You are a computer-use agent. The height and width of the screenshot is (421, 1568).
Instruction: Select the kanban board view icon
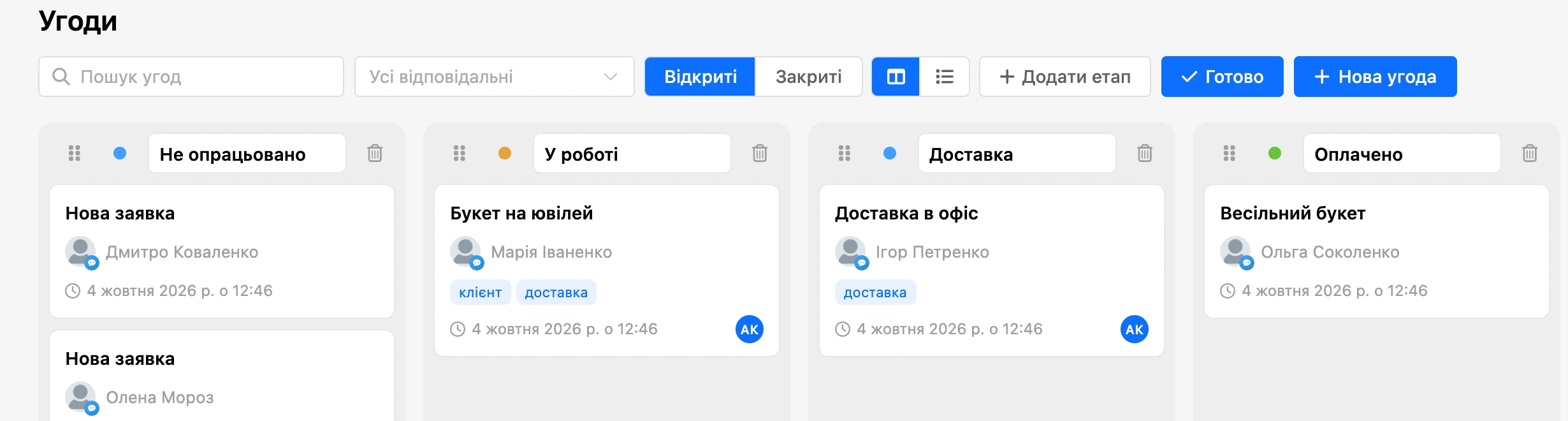coord(896,77)
